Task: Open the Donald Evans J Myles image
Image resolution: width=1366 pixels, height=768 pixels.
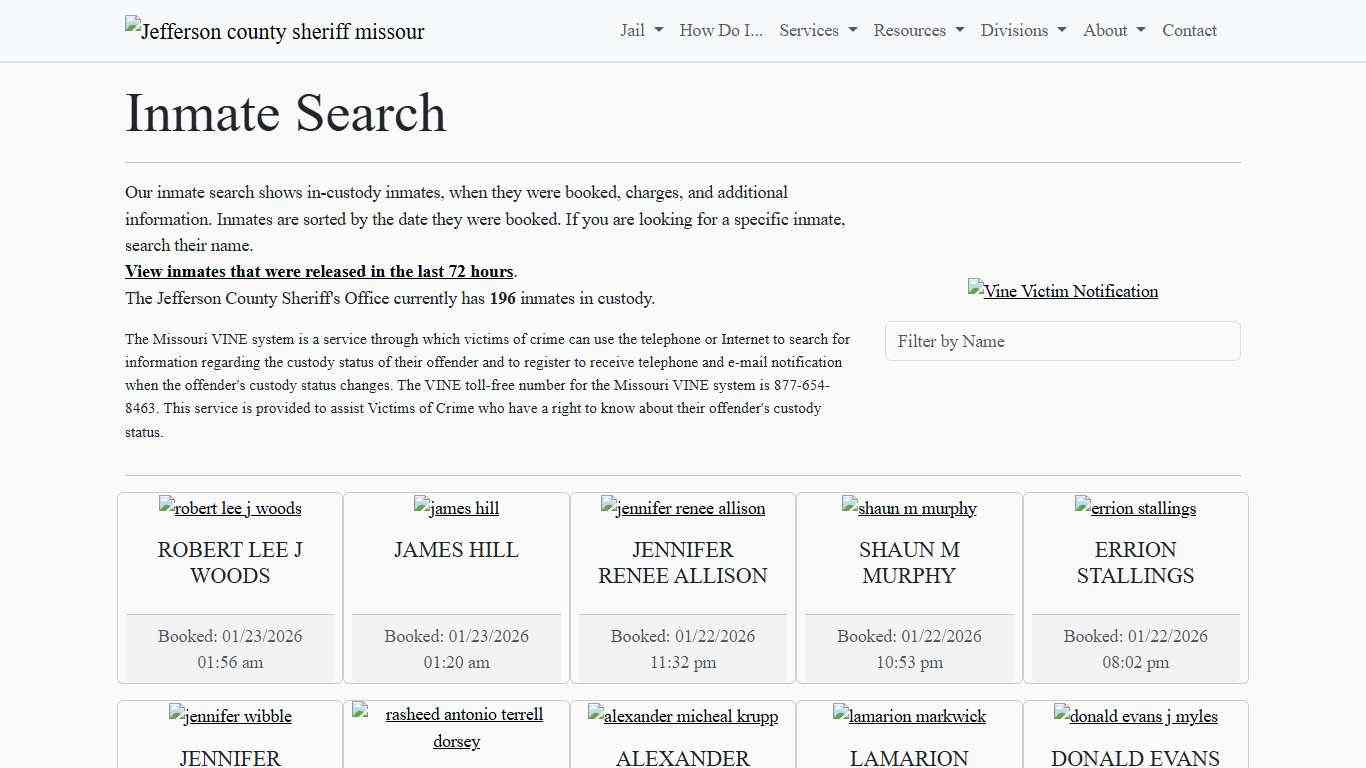Action: tap(1135, 716)
